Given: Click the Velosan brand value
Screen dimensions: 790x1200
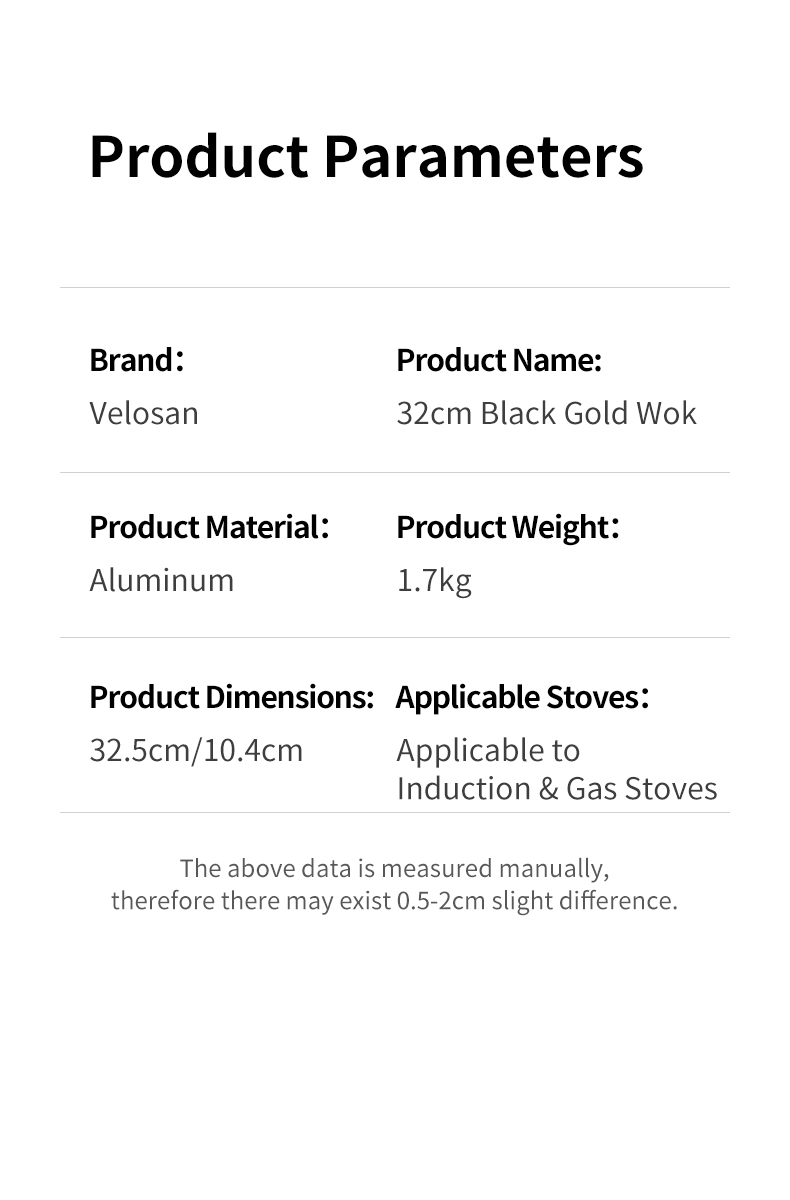Looking at the screenshot, I should 144,413.
